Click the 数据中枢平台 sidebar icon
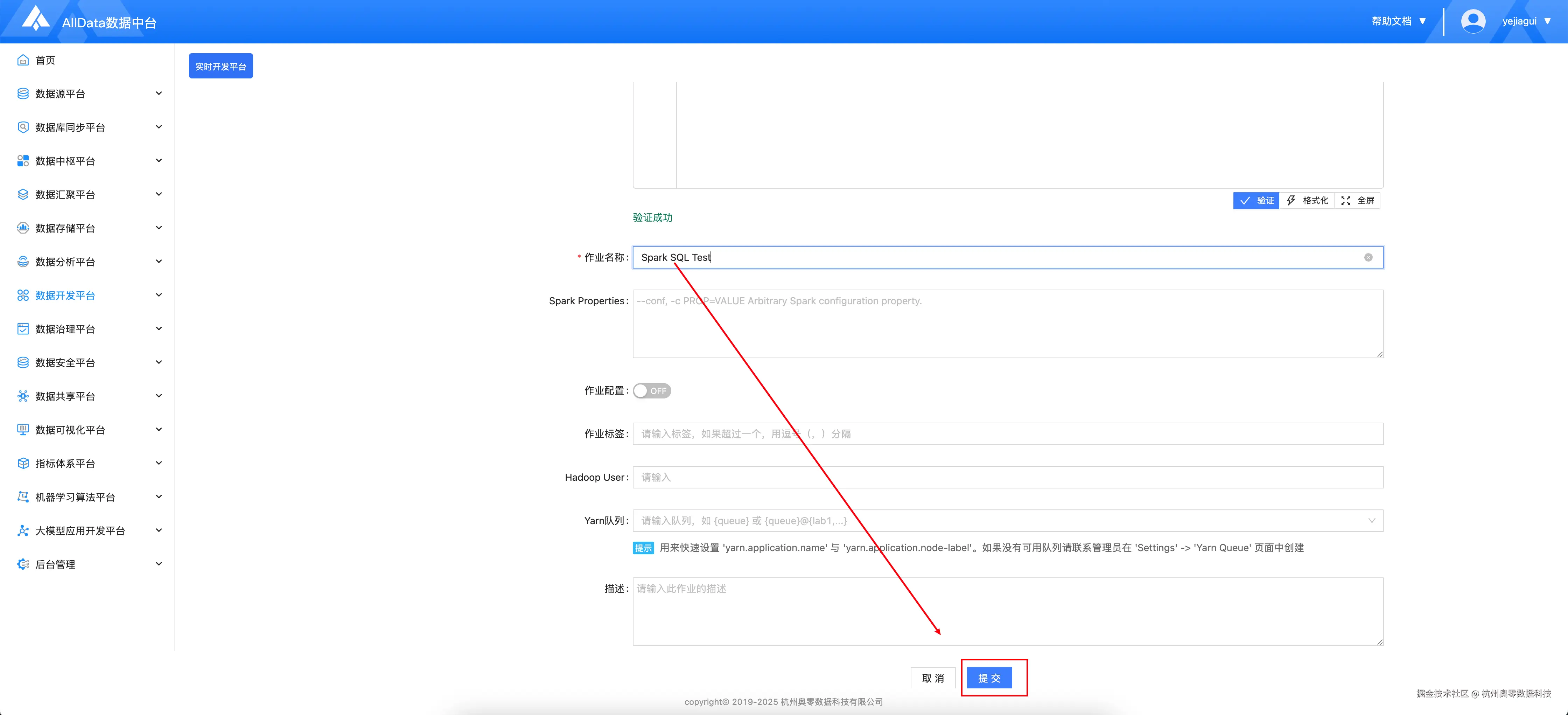 click(23, 161)
